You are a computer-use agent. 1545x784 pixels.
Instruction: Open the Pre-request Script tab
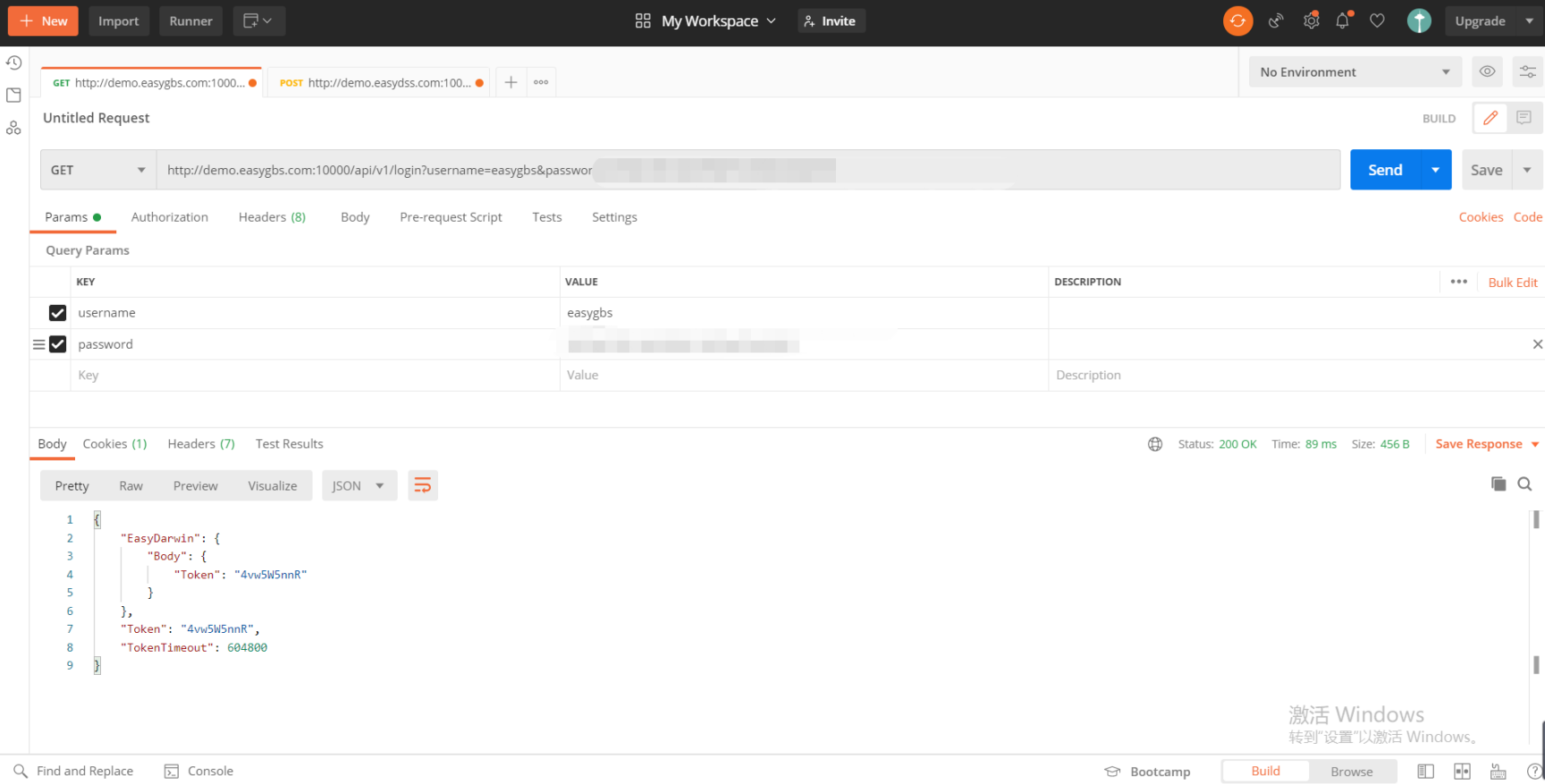[451, 217]
